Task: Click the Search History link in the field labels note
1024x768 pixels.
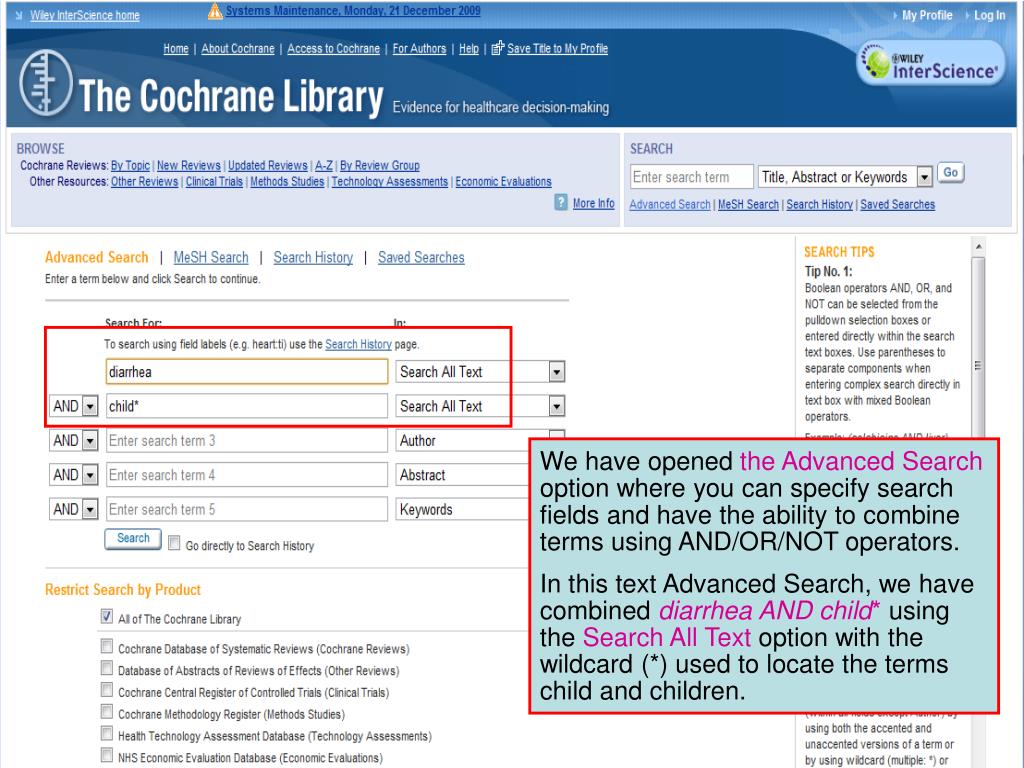Action: coord(359,344)
